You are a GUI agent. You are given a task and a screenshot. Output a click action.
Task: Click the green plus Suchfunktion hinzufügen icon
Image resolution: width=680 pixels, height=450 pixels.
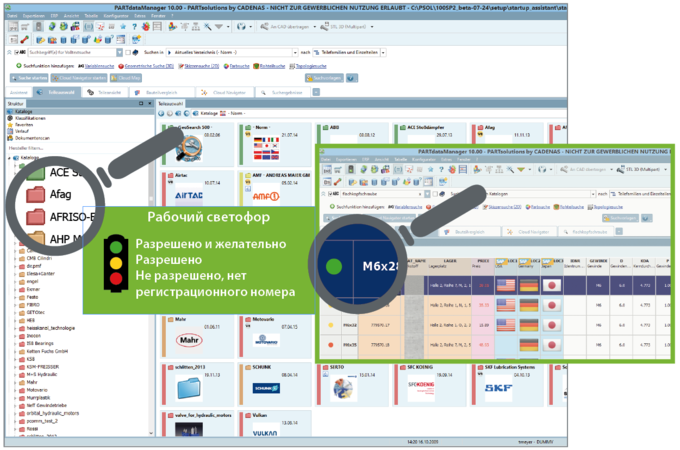[x=19, y=66]
